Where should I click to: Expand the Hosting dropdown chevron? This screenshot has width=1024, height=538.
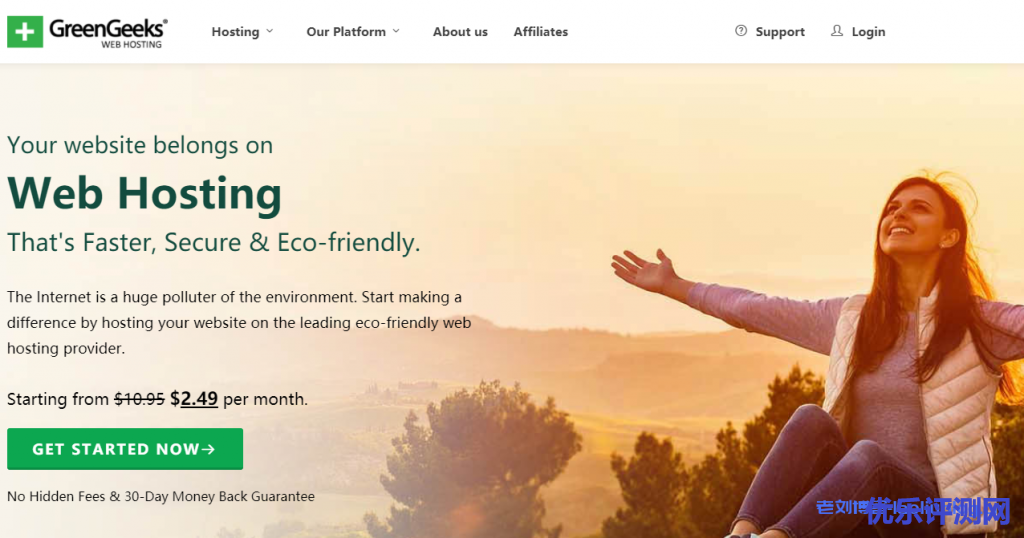[270, 31]
